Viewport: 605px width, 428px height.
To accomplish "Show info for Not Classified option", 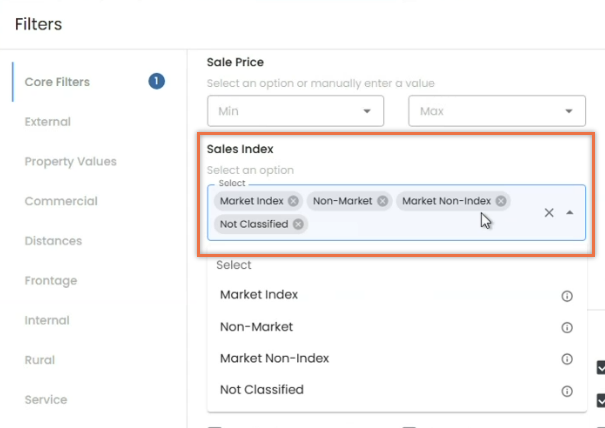I will (567, 391).
